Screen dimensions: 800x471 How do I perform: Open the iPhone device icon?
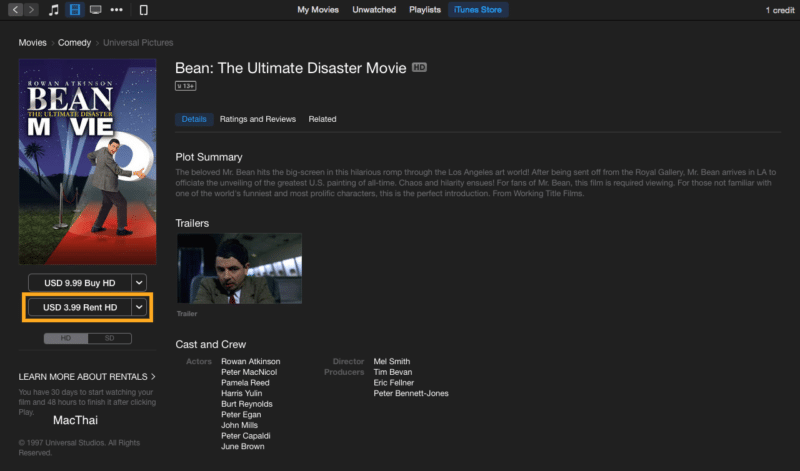(144, 10)
